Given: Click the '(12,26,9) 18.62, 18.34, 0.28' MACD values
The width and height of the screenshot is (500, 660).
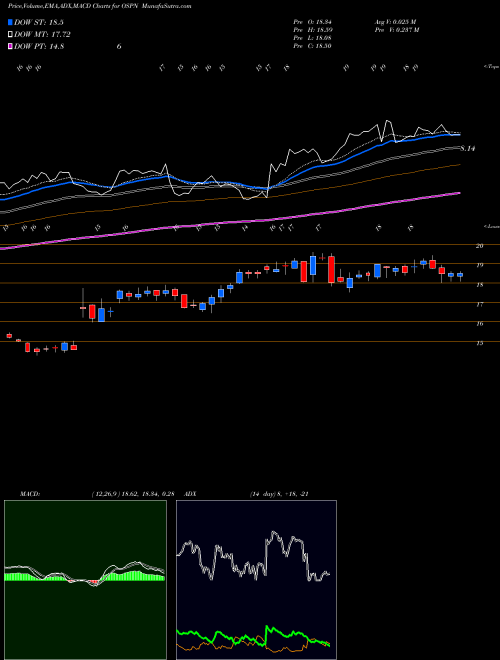Looking at the screenshot, I should coord(132,494).
